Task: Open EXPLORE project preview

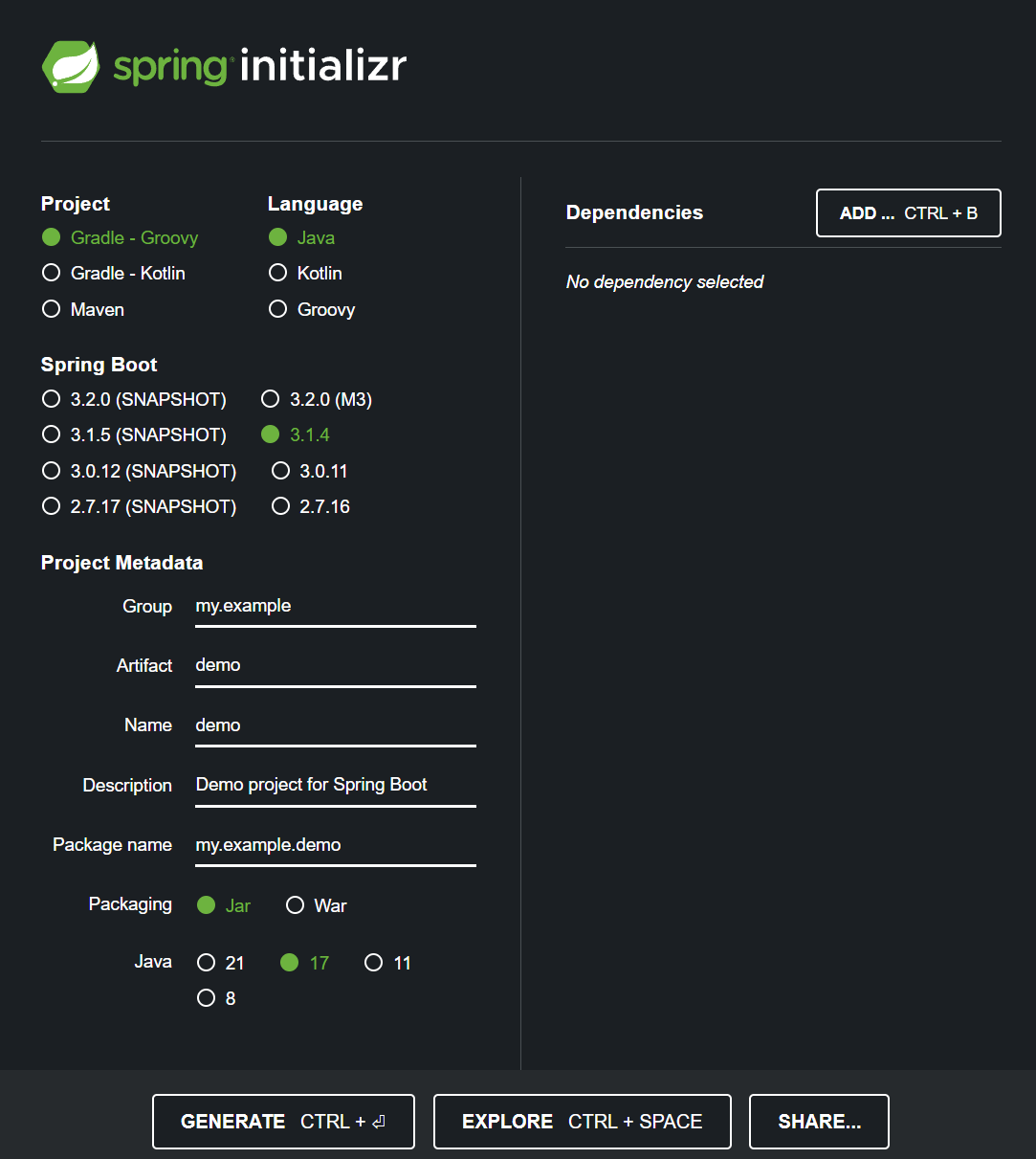Action: (x=583, y=1122)
